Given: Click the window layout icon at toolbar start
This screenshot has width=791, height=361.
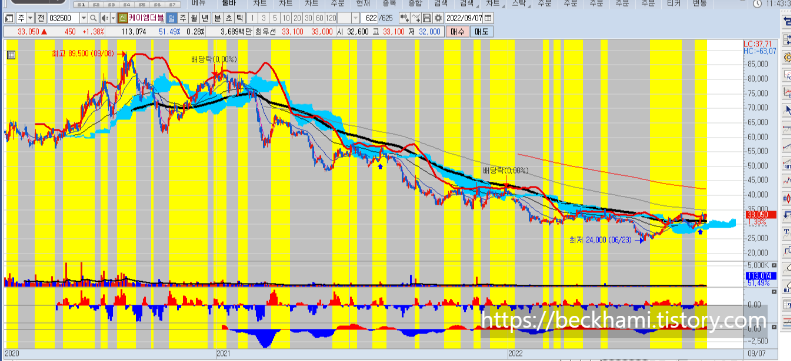Looking at the screenshot, I should coord(9,18).
